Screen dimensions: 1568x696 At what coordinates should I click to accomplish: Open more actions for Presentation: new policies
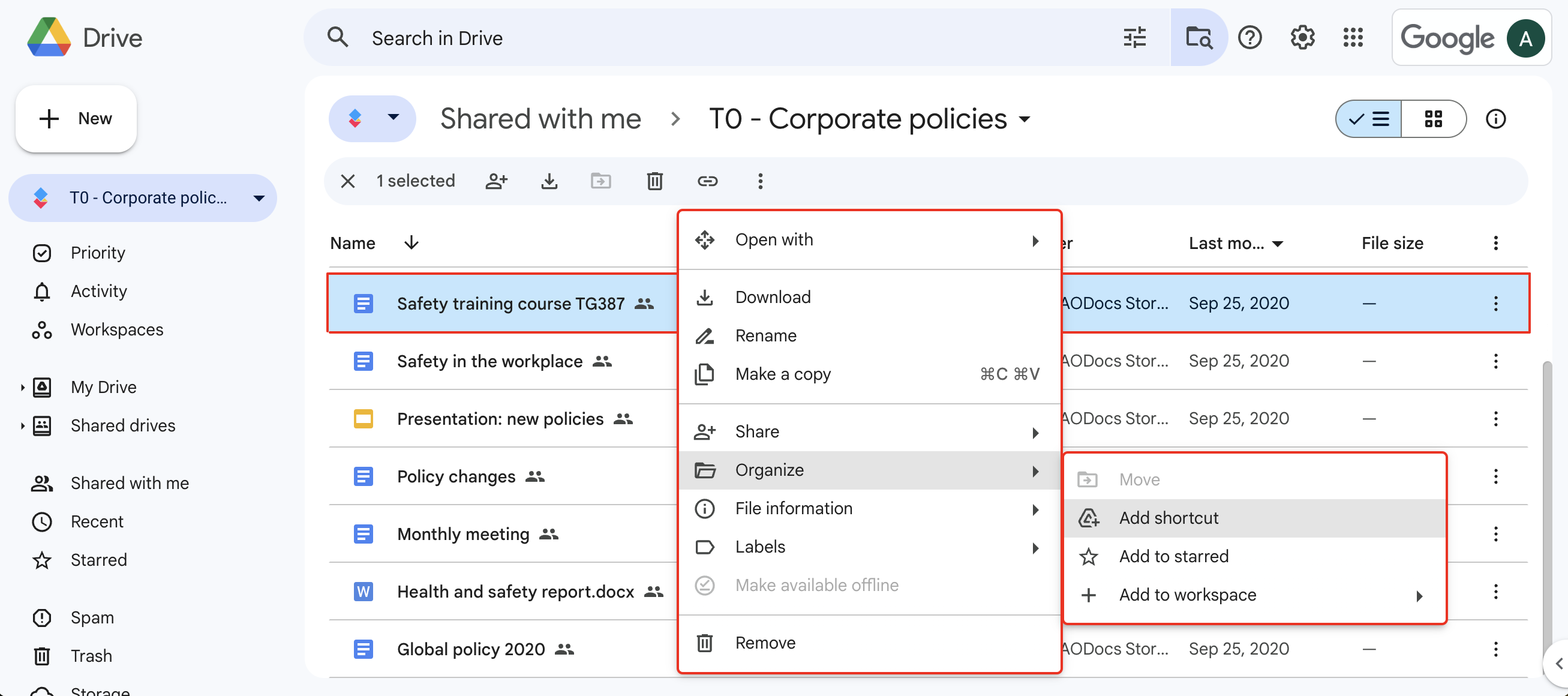[1495, 418]
